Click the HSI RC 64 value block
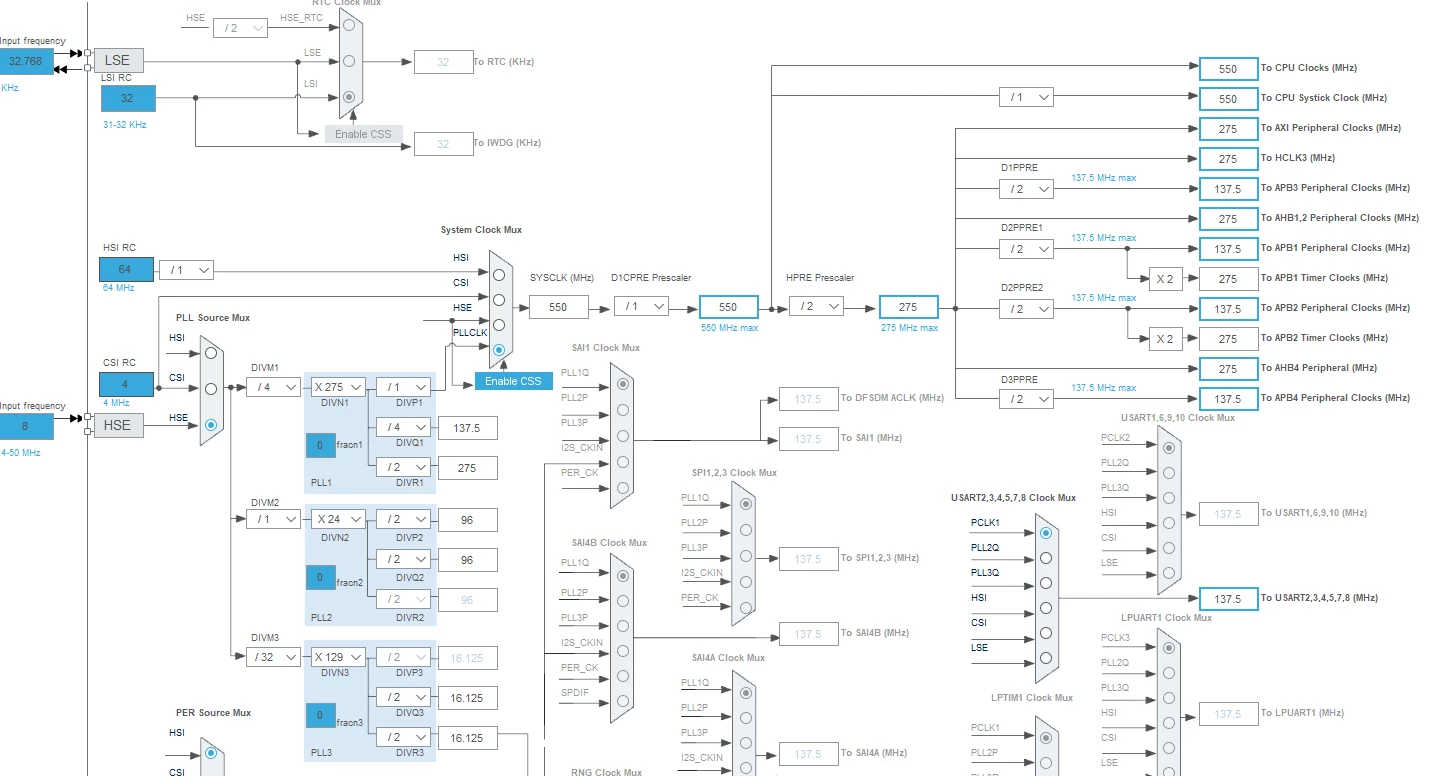Image resolution: width=1441 pixels, height=776 pixels. click(x=127, y=269)
